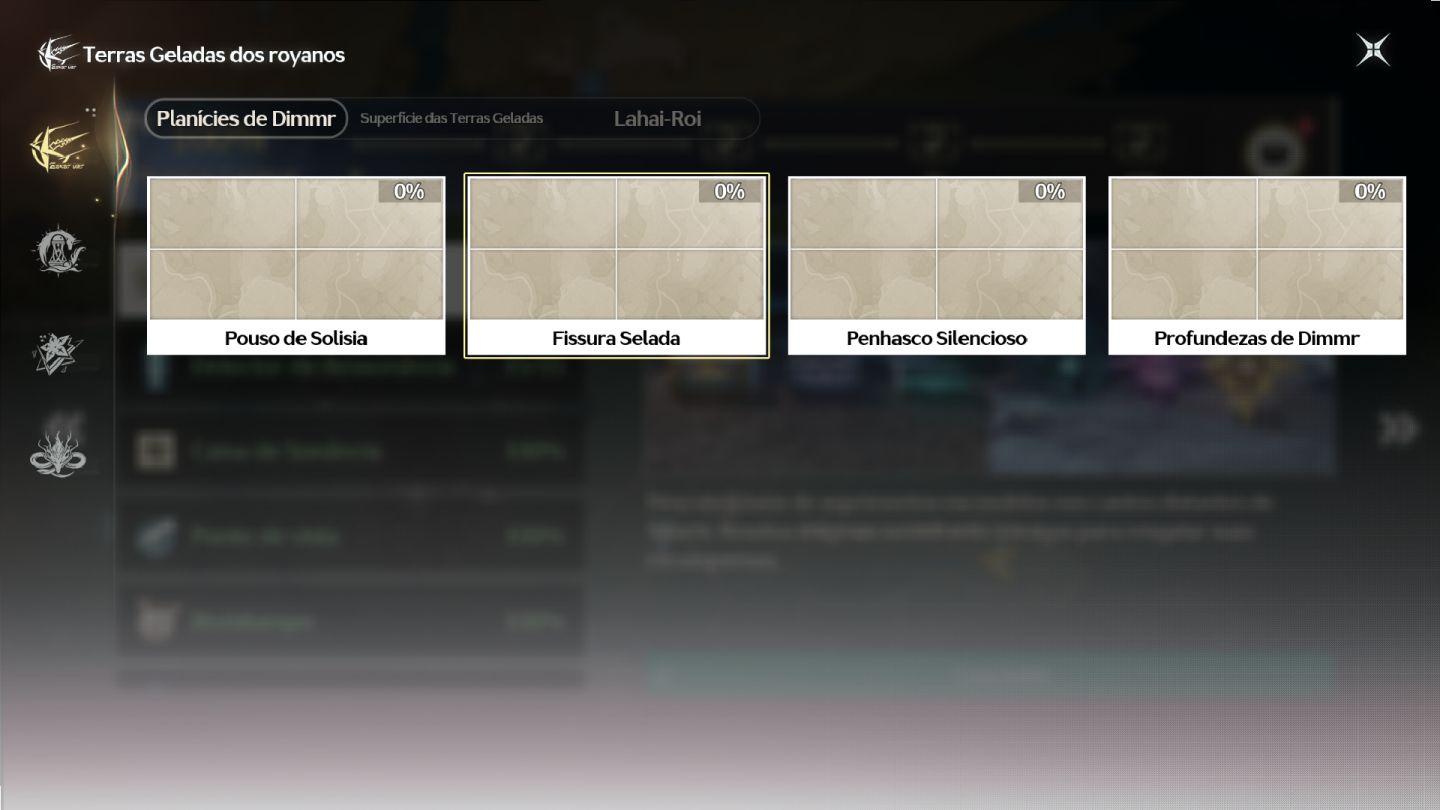Select the star flower emblem in the sidebar

(60, 354)
